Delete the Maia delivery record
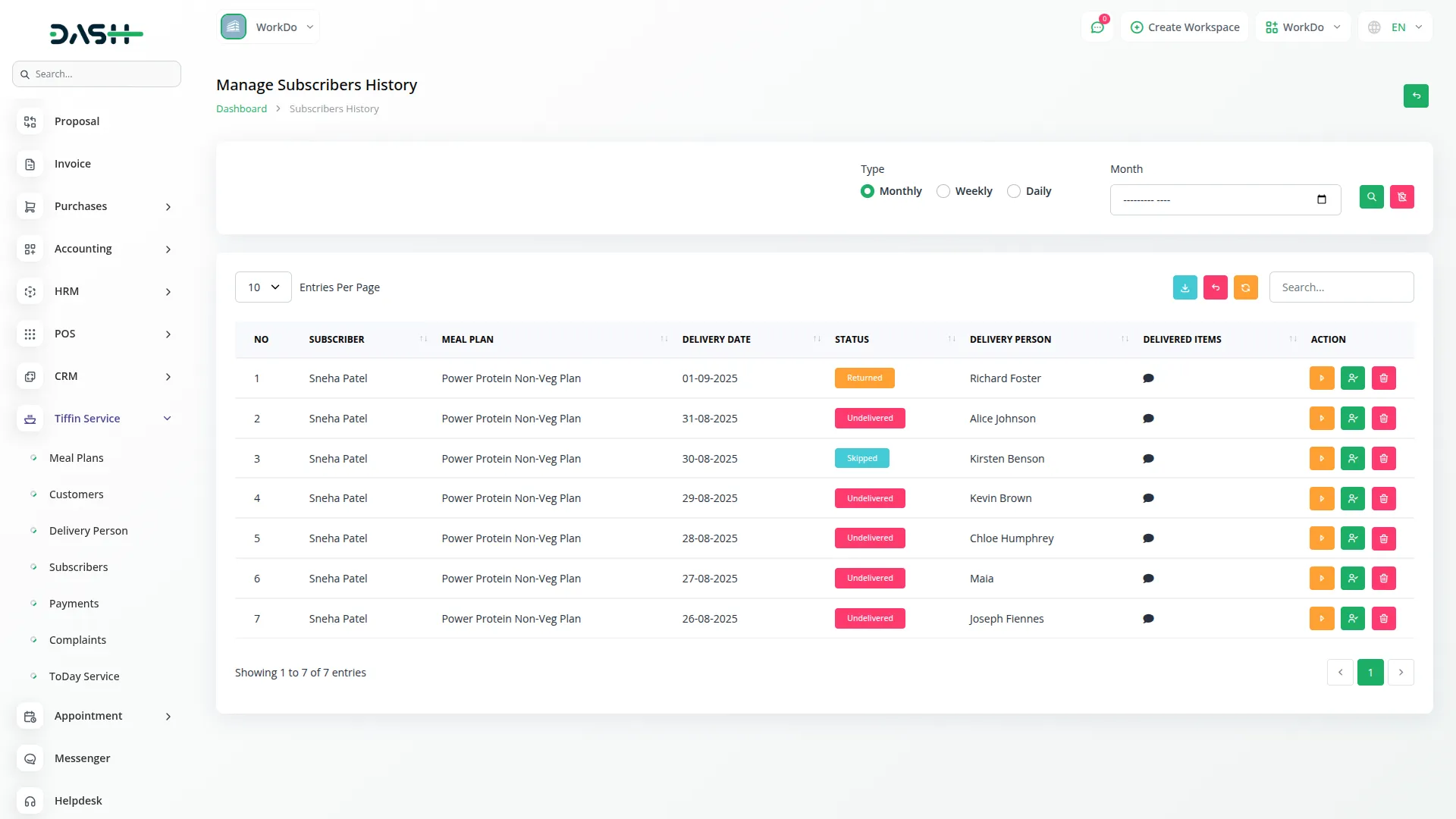 pyautogui.click(x=1383, y=579)
